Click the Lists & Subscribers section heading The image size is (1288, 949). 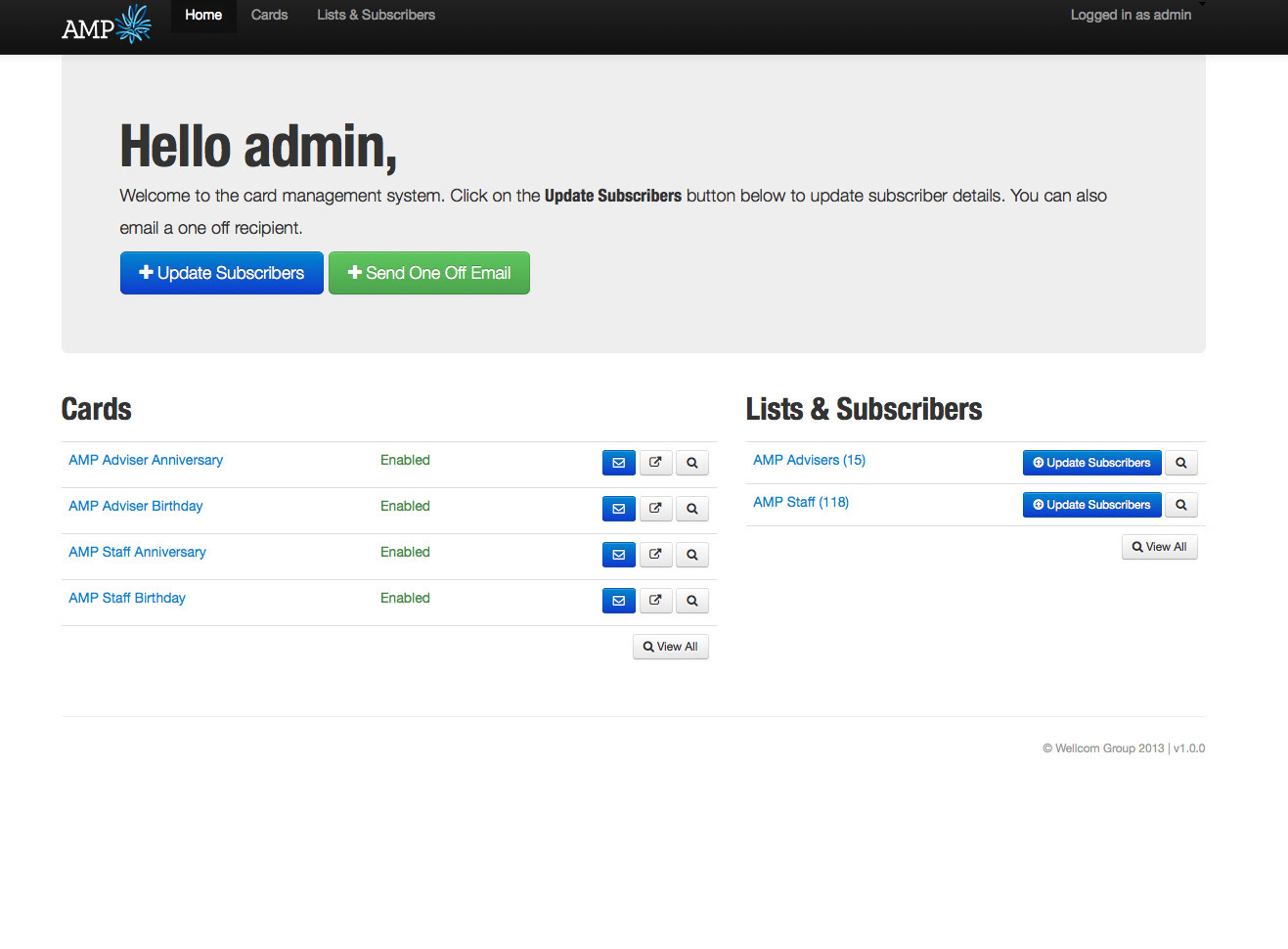[x=864, y=409]
